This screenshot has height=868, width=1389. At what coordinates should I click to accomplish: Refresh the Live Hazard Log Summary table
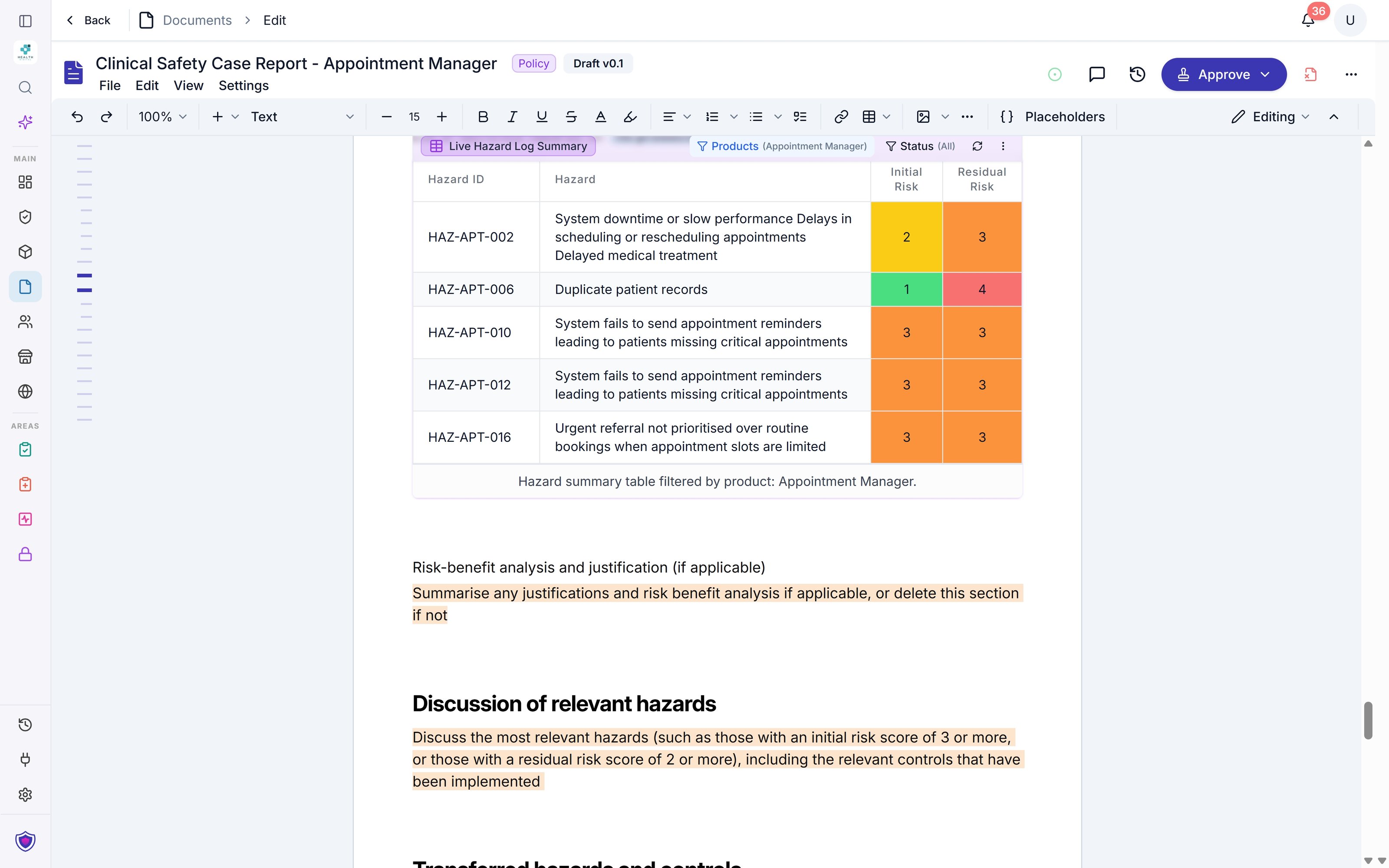point(978,146)
